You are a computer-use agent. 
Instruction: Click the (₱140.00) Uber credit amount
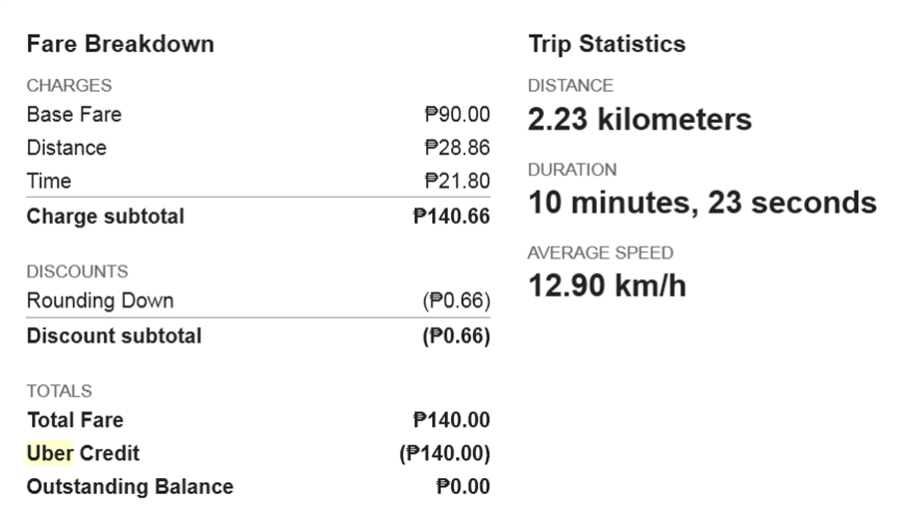445,453
